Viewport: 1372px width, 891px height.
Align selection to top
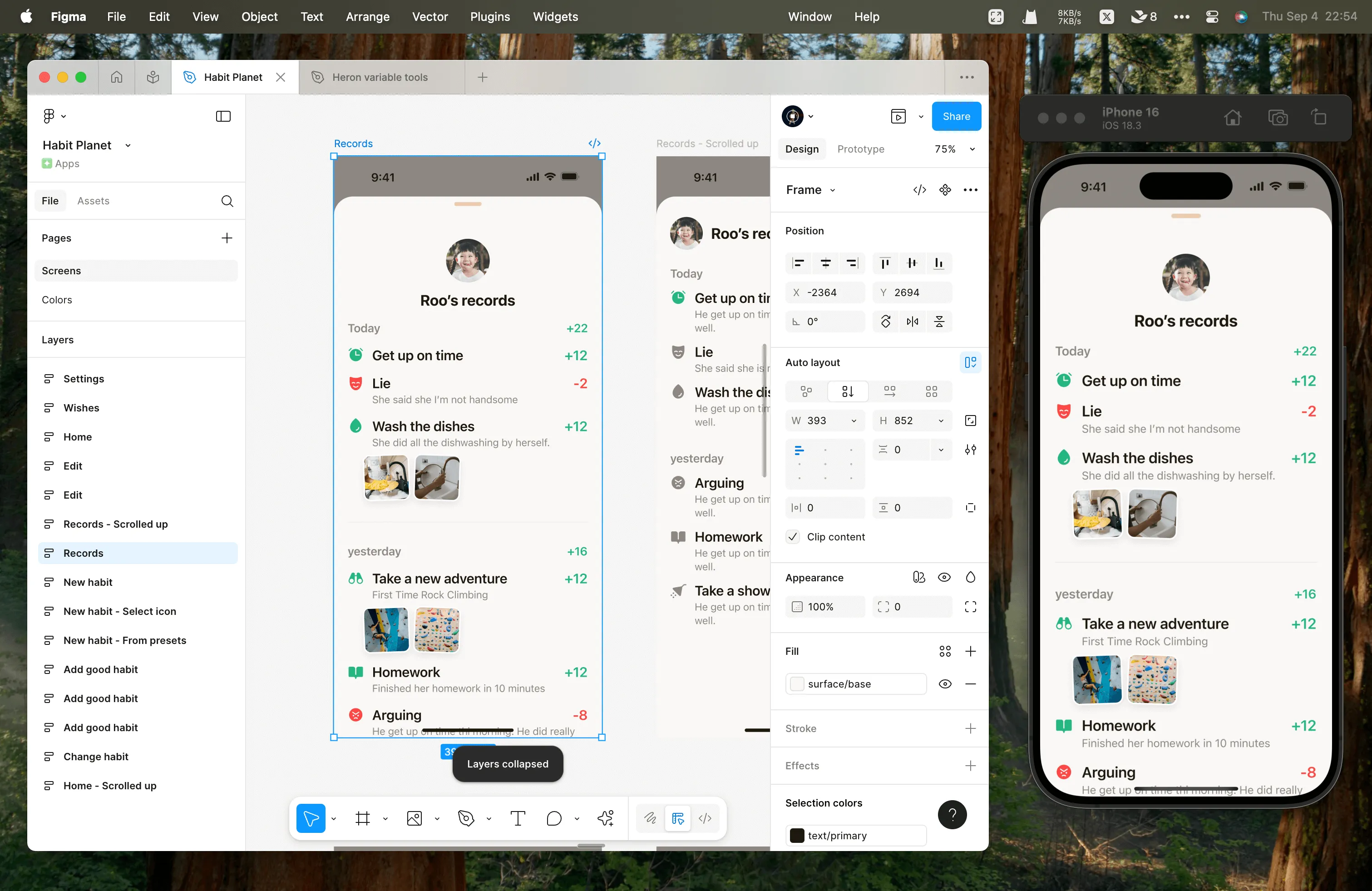(885, 263)
